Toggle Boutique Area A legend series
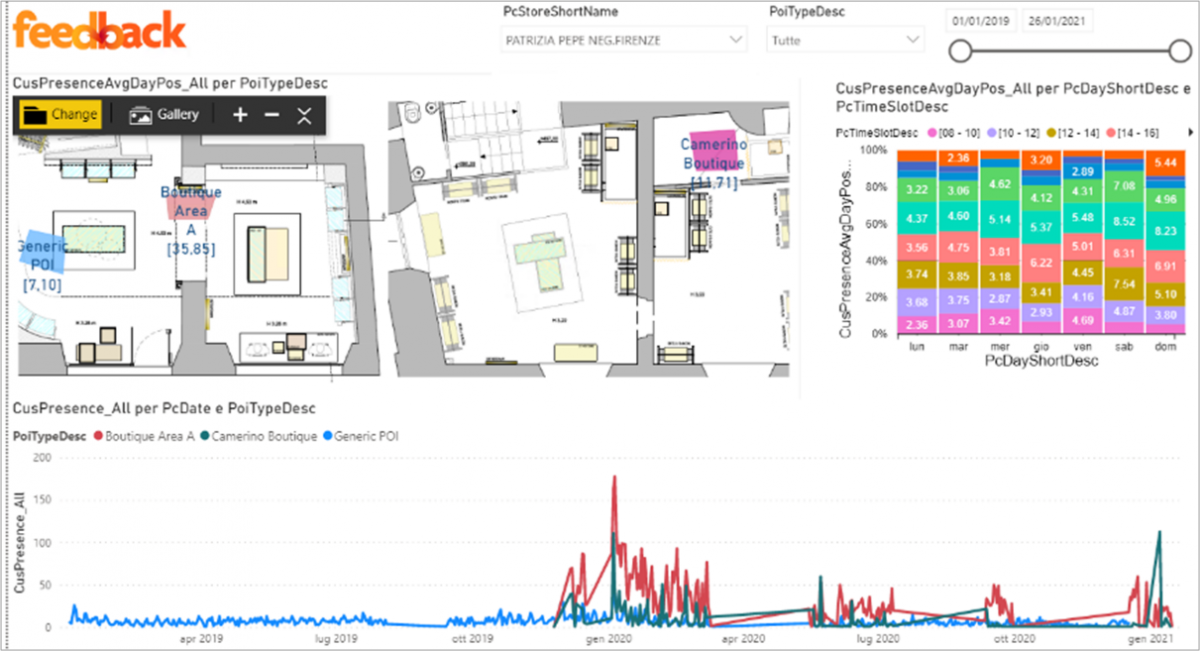 pos(142,436)
